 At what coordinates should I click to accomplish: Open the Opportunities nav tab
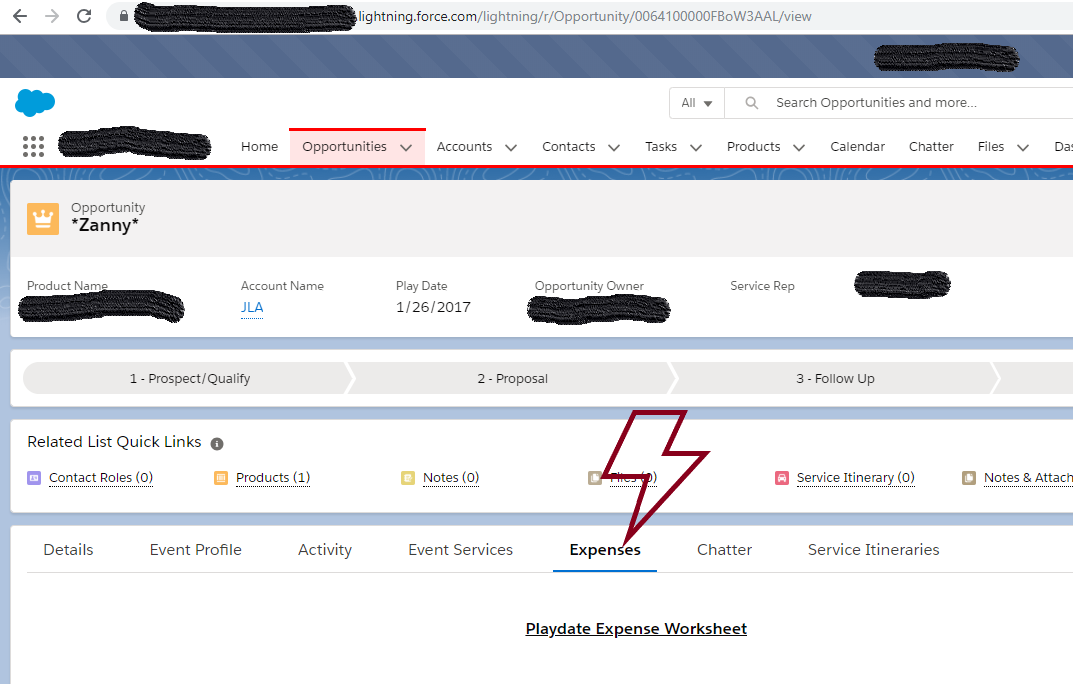344,146
